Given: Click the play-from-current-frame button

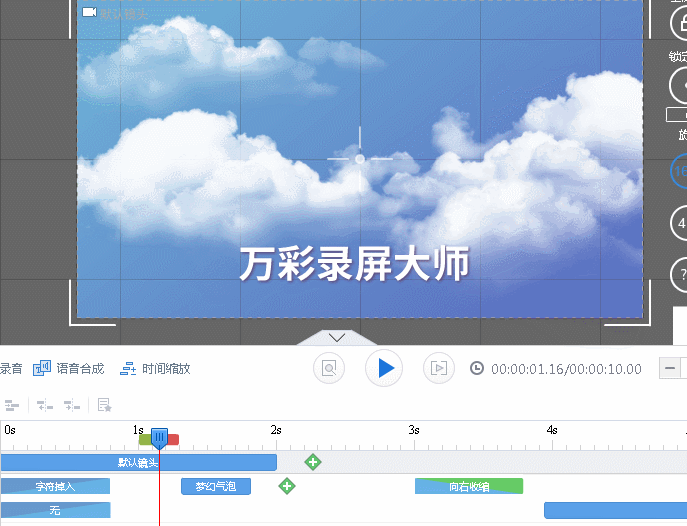Looking at the screenshot, I should (439, 368).
